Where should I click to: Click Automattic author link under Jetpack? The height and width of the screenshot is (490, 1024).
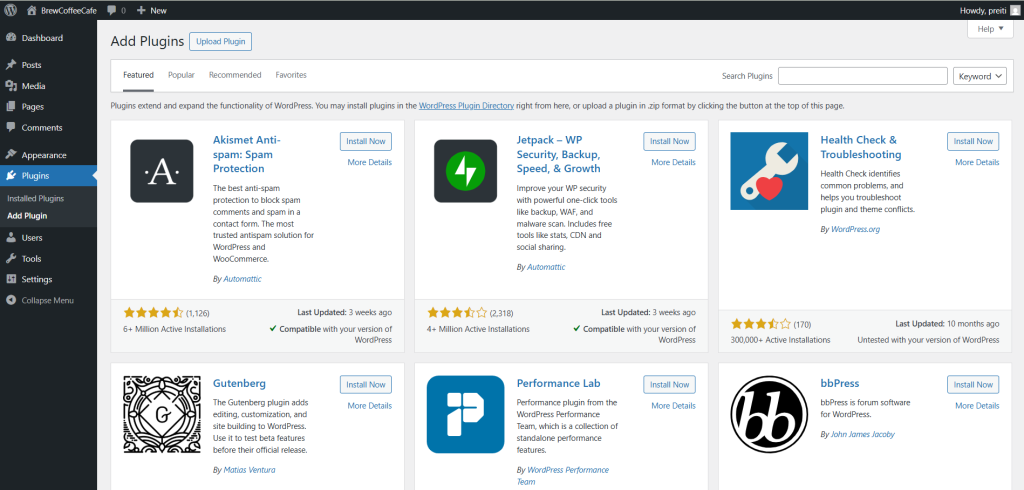pyautogui.click(x=546, y=267)
